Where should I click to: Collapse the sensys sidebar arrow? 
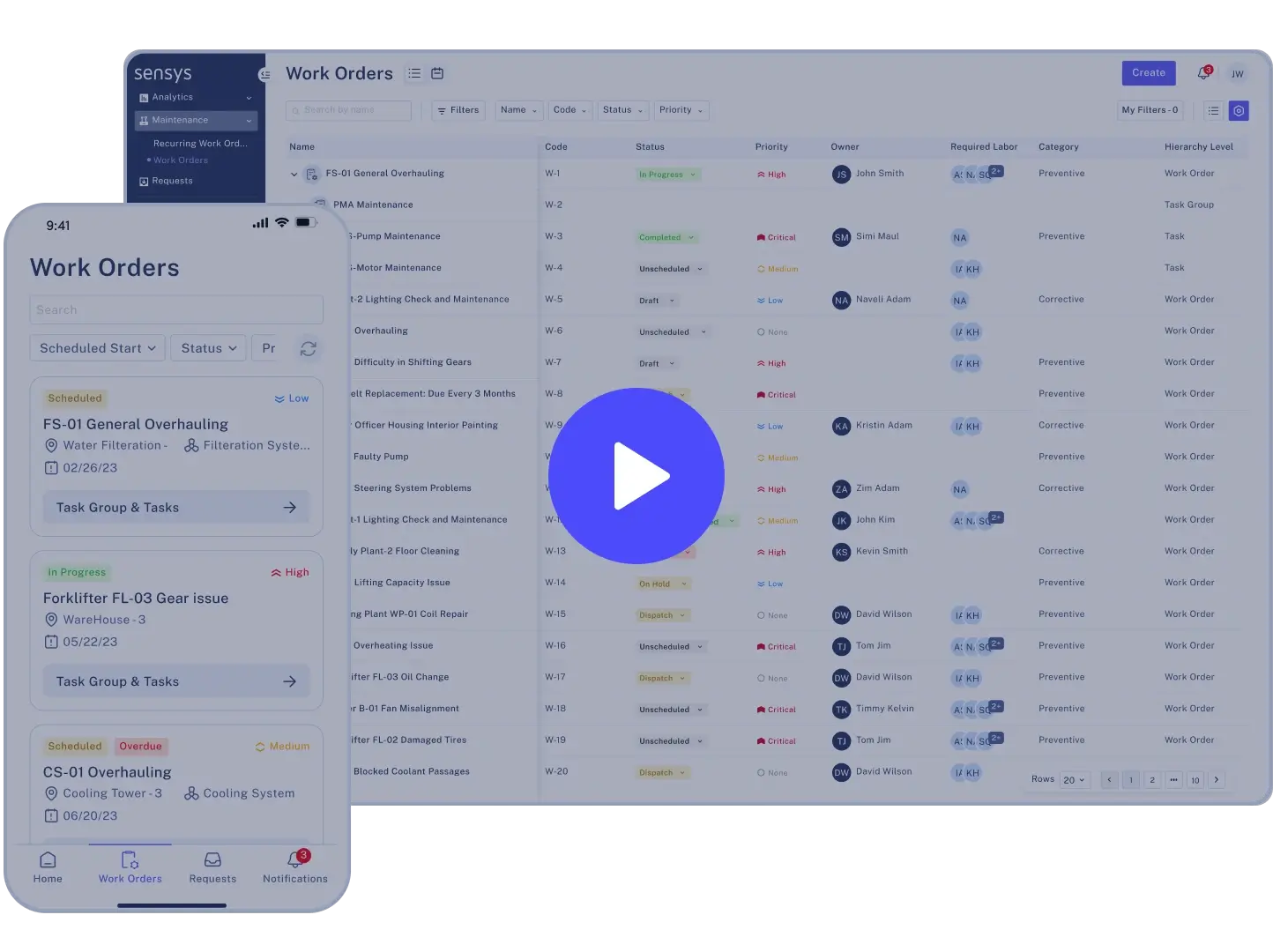263,74
